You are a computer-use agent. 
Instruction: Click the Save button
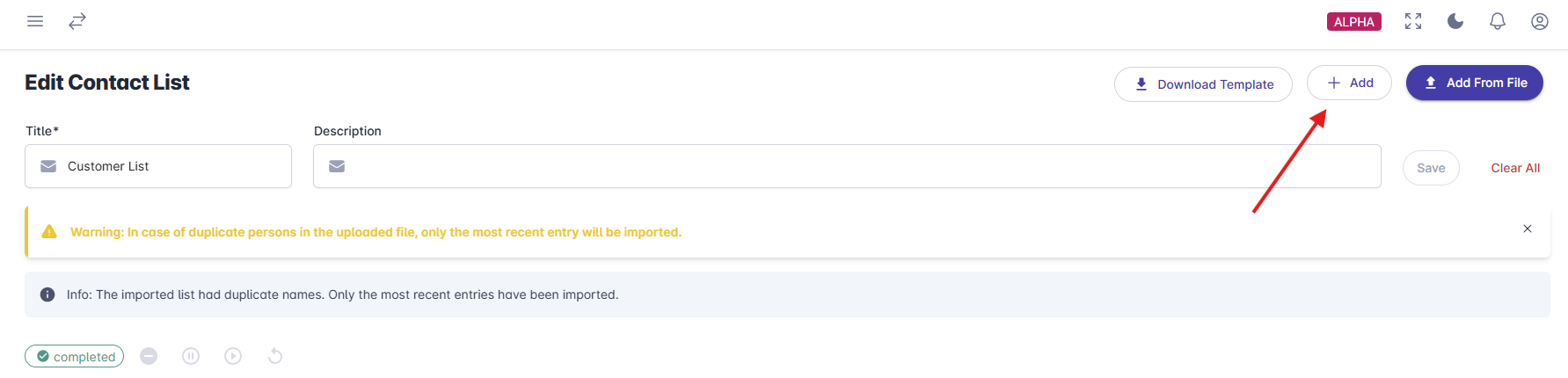coord(1431,168)
